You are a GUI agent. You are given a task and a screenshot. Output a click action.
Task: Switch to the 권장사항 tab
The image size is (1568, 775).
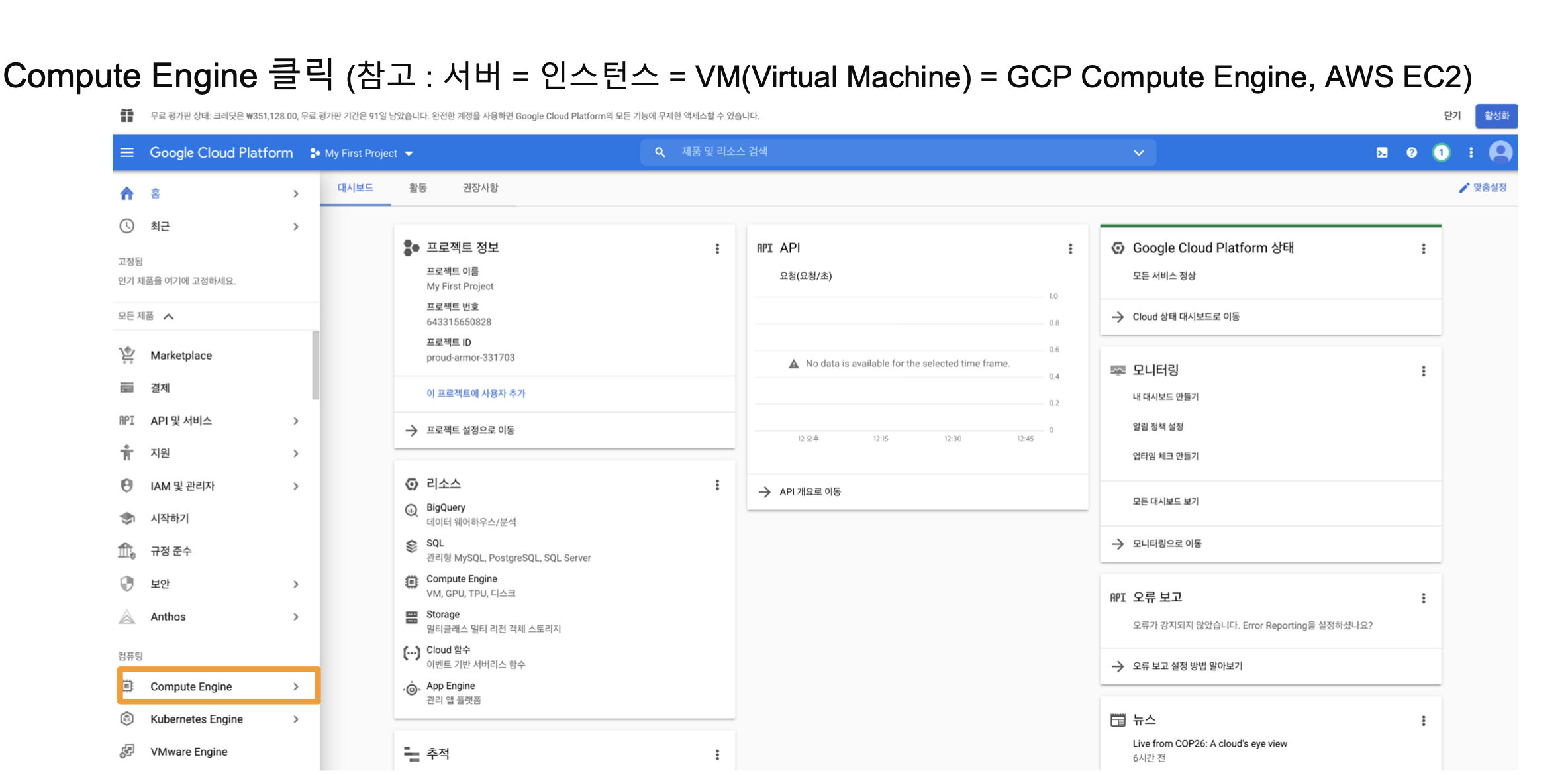480,188
